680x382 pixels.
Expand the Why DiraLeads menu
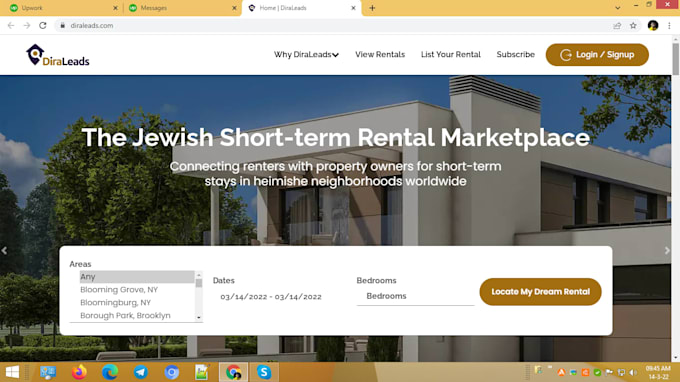[306, 55]
